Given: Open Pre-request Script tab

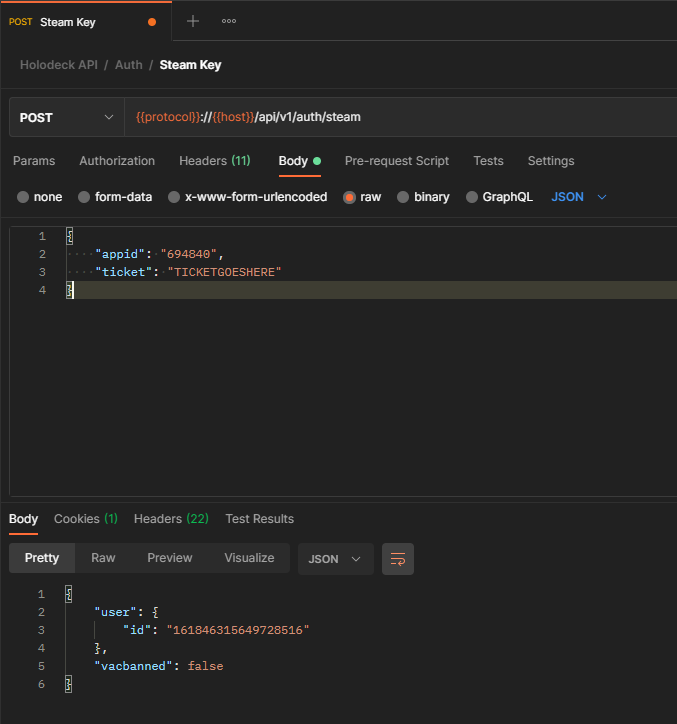Looking at the screenshot, I should pos(397,161).
